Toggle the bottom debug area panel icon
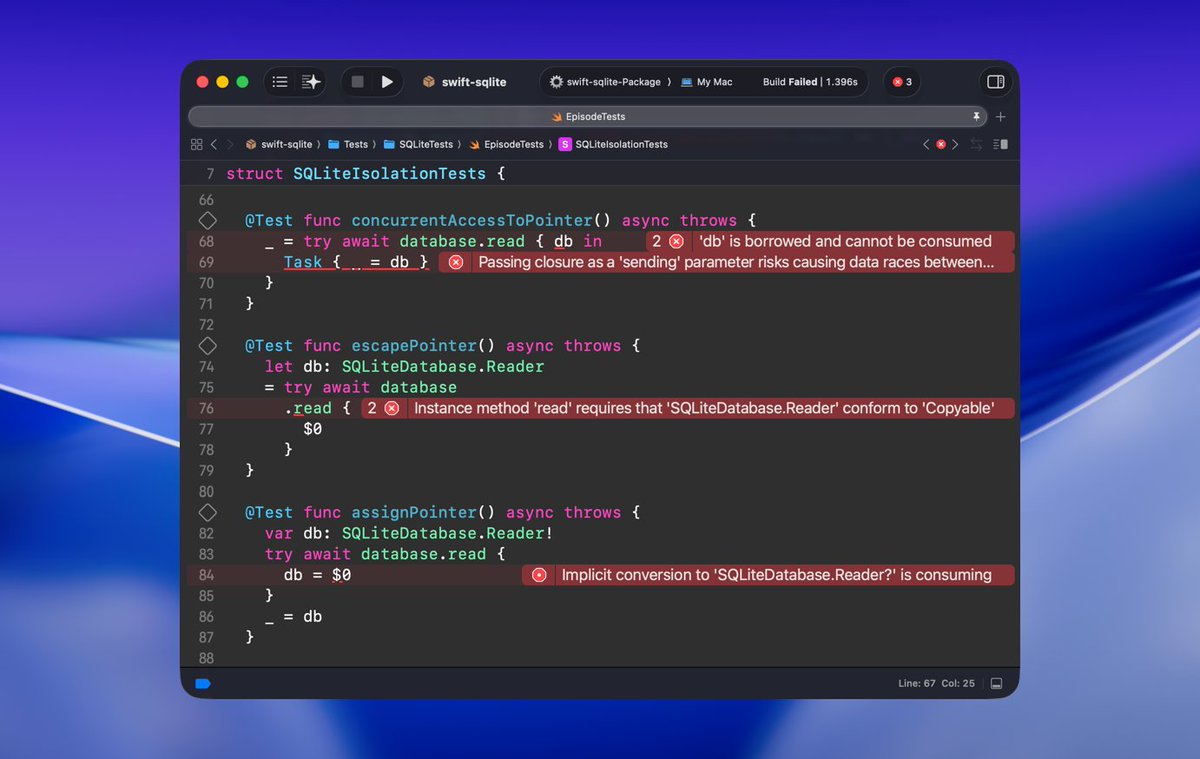 tap(996, 684)
